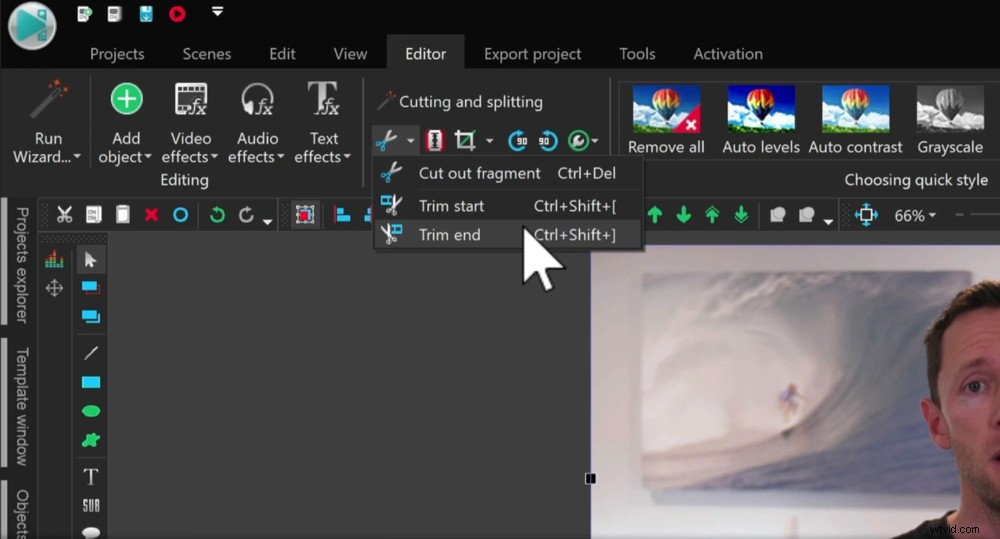This screenshot has height=539, width=1000.
Task: Move object one layer down arrow
Action: tap(684, 215)
